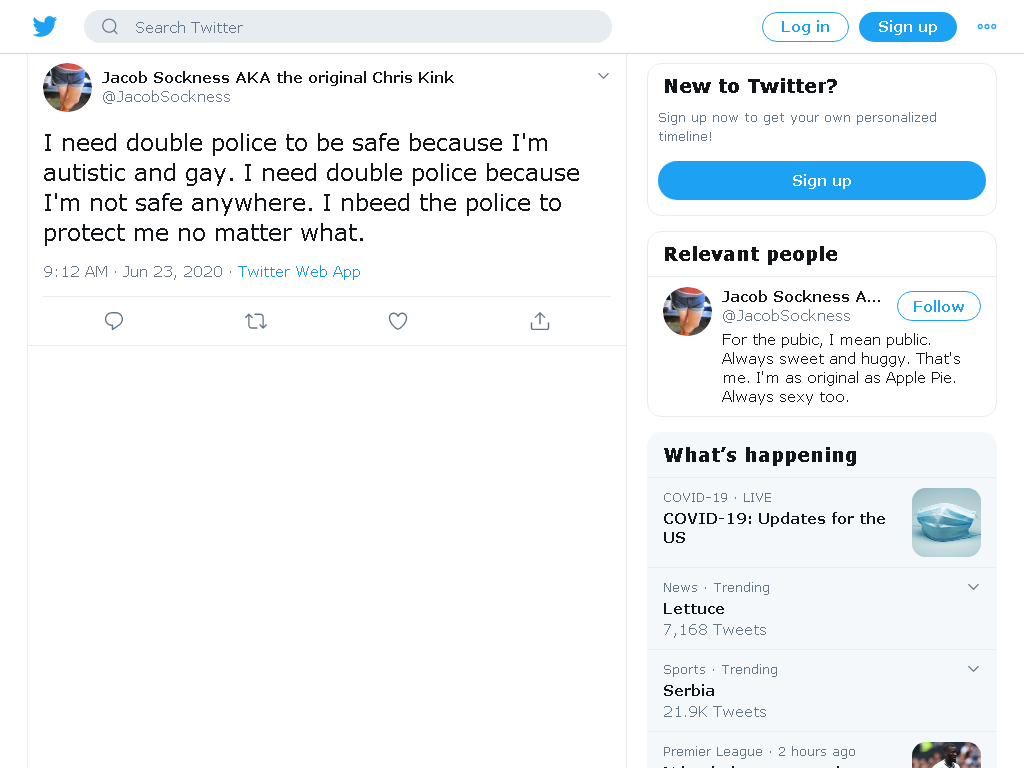Follow Jacob Sockness in Relevant people
Screen dimensions: 1024x768
coord(938,306)
